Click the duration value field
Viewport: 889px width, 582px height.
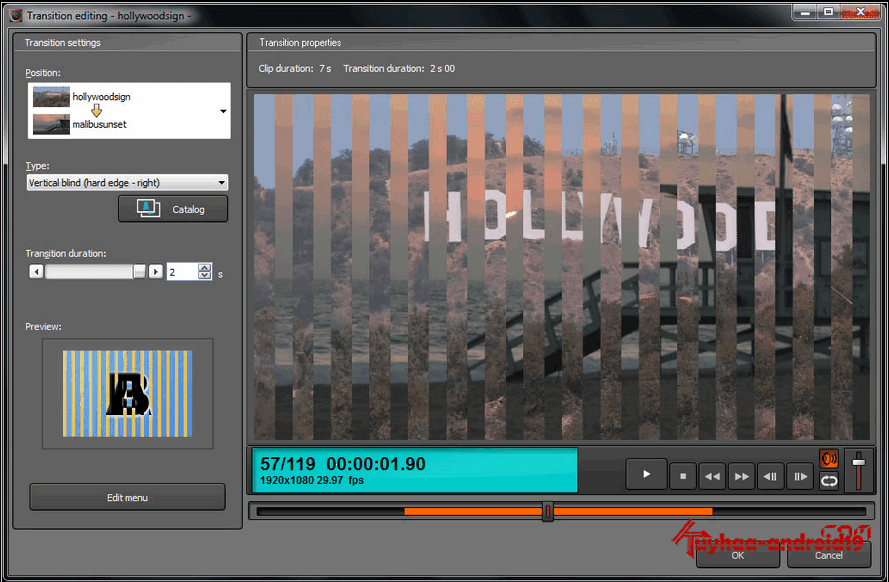pyautogui.click(x=182, y=272)
